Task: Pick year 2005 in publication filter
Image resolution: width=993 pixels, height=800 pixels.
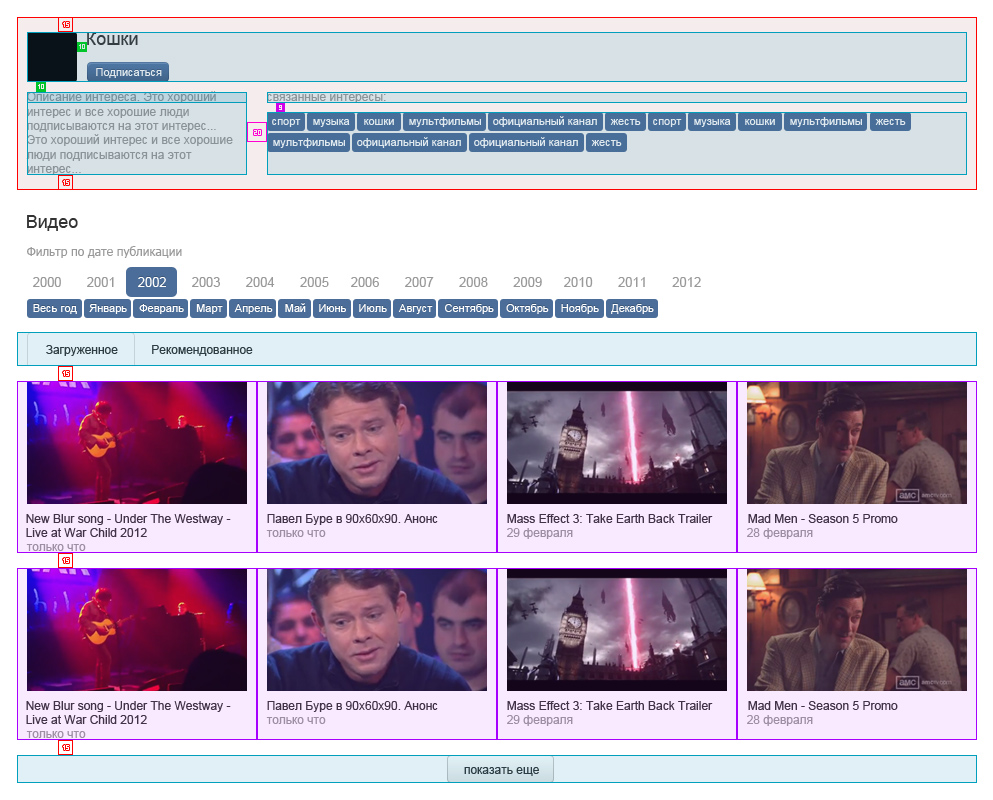Action: tap(314, 282)
